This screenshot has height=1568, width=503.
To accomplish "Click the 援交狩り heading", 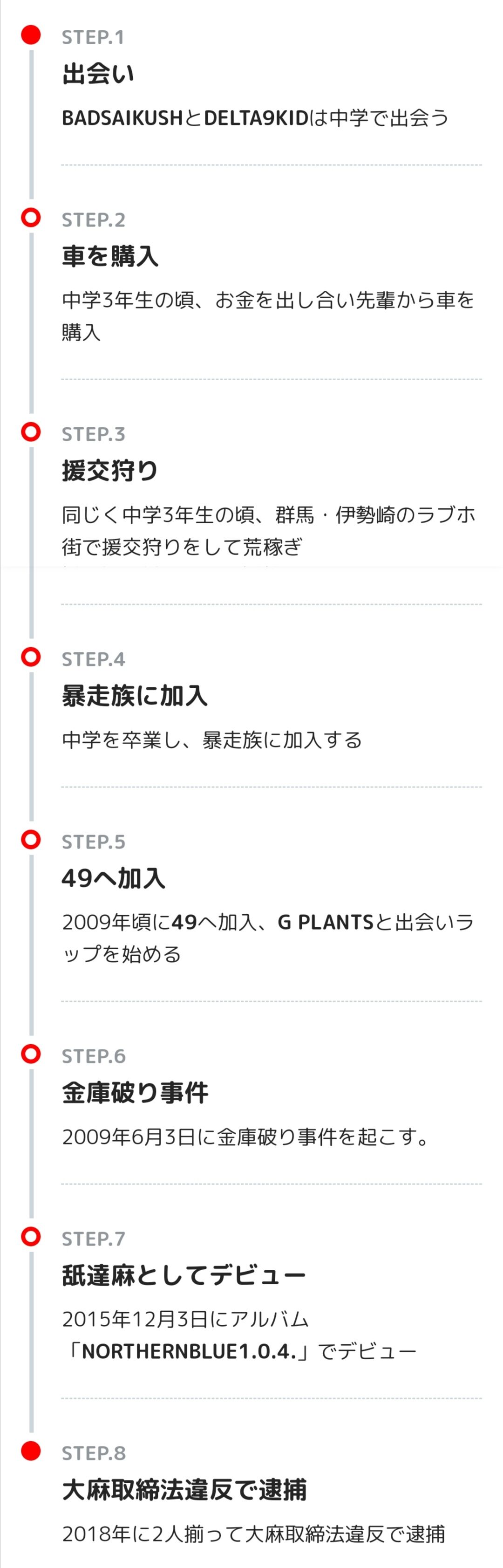I will (x=110, y=471).
